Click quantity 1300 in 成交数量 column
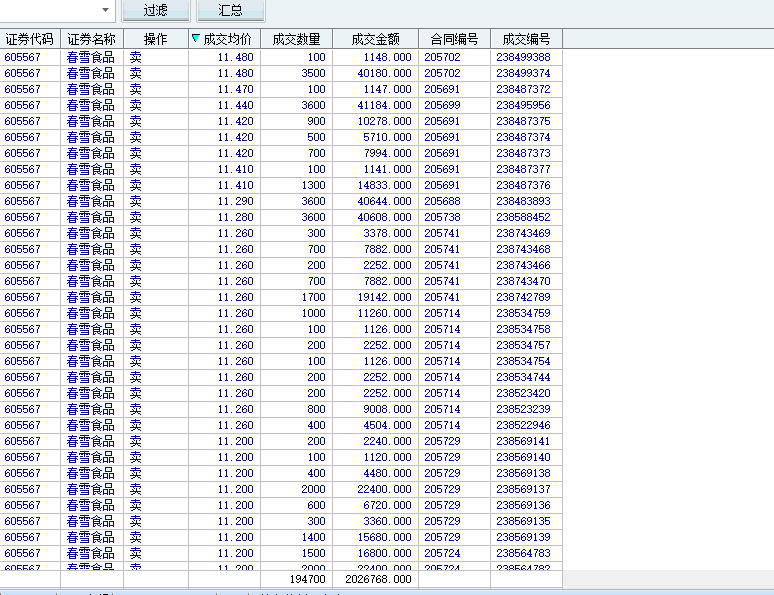774x595 pixels. [313, 185]
